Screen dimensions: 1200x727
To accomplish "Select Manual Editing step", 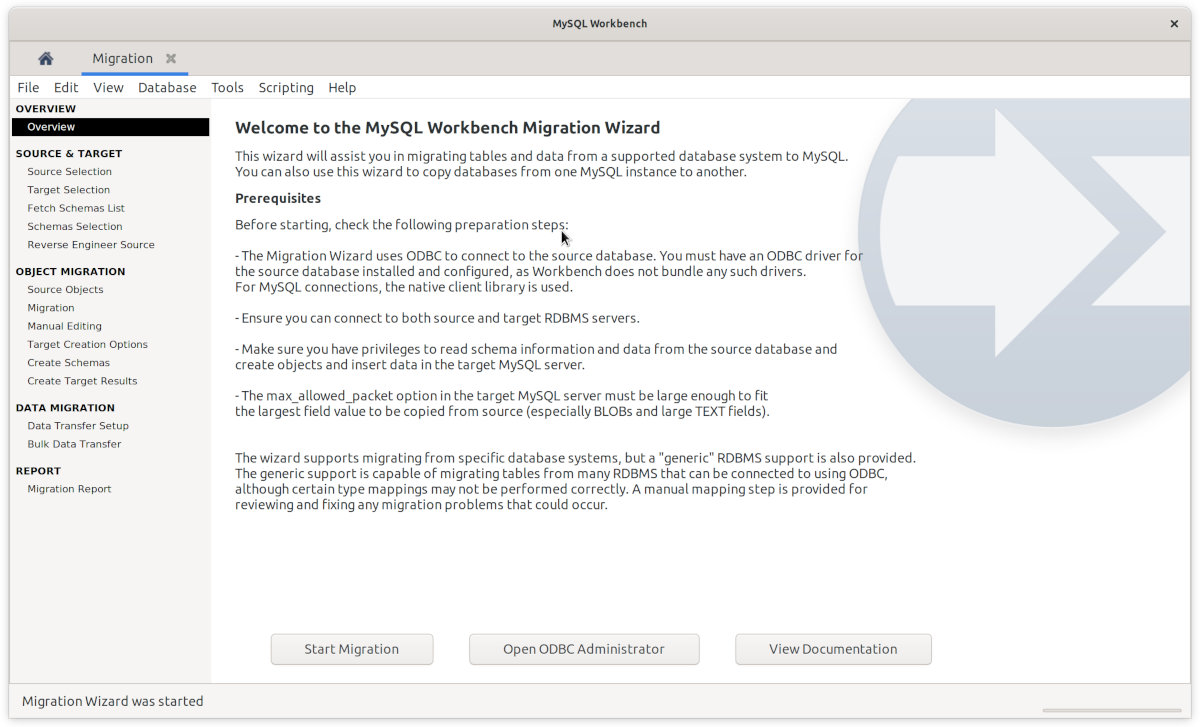I will 64,326.
